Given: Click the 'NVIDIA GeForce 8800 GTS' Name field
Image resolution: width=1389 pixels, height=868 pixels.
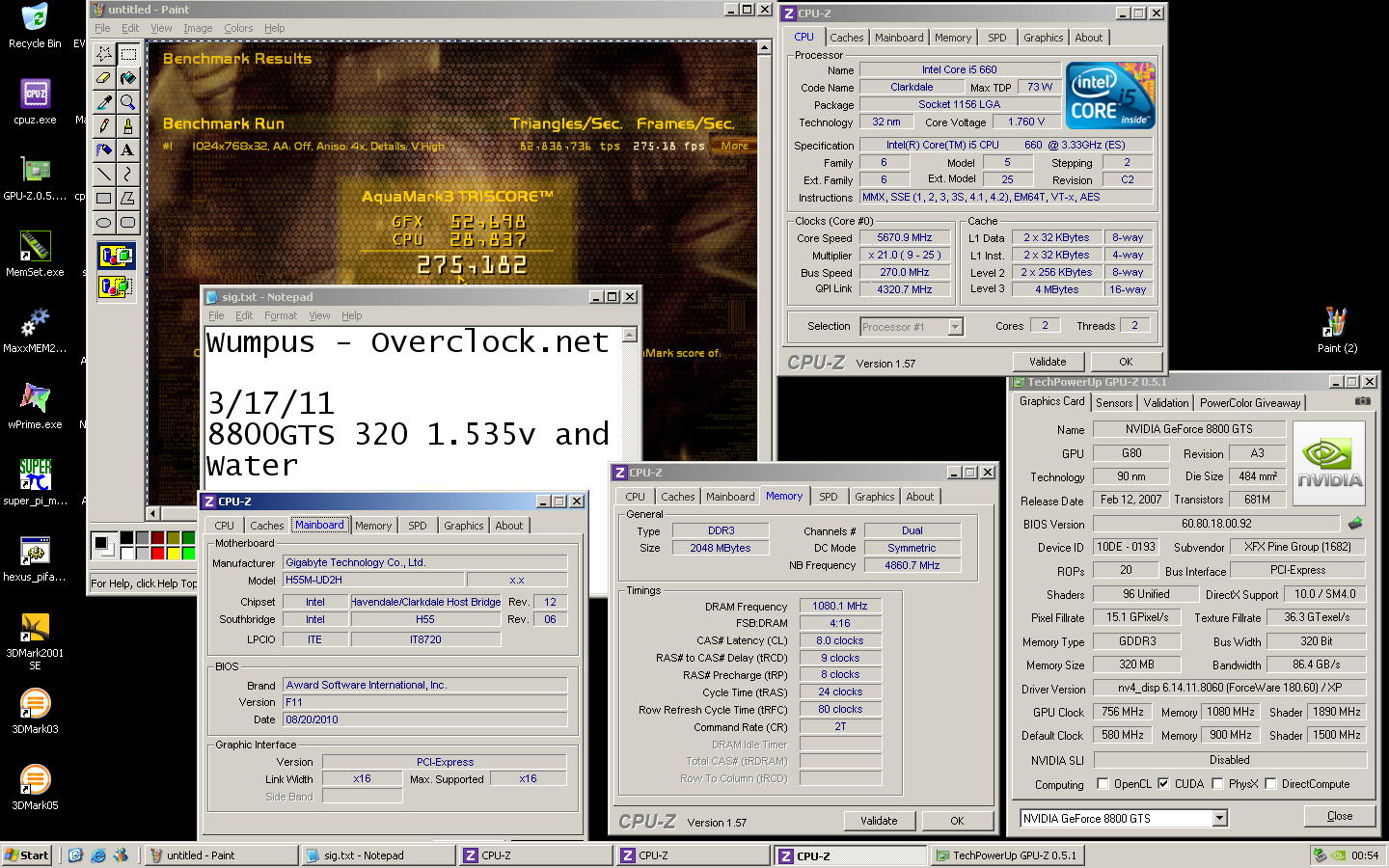Looking at the screenshot, I should (x=1188, y=429).
